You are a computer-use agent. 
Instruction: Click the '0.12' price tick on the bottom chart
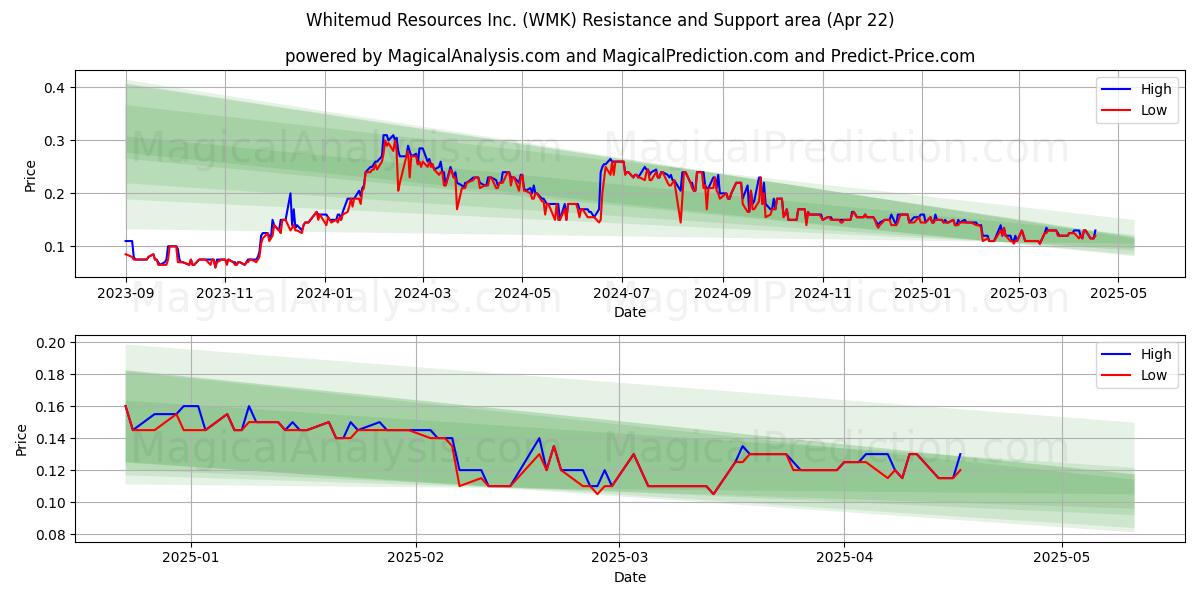(52, 471)
